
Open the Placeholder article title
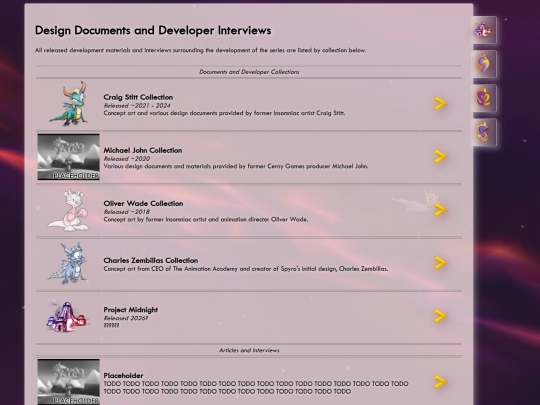[x=123, y=375]
